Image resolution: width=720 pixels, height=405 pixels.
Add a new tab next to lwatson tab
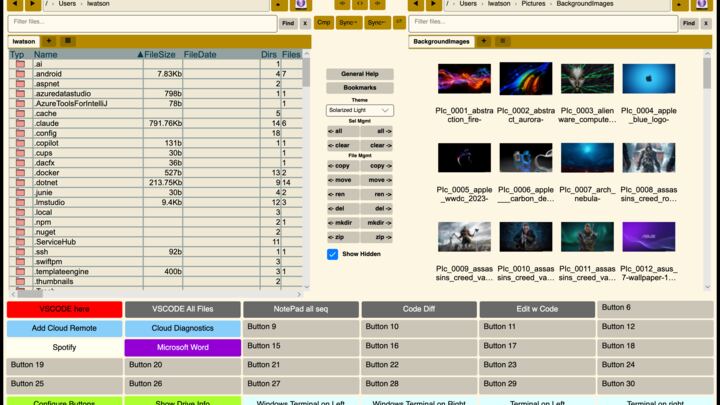[49, 41]
